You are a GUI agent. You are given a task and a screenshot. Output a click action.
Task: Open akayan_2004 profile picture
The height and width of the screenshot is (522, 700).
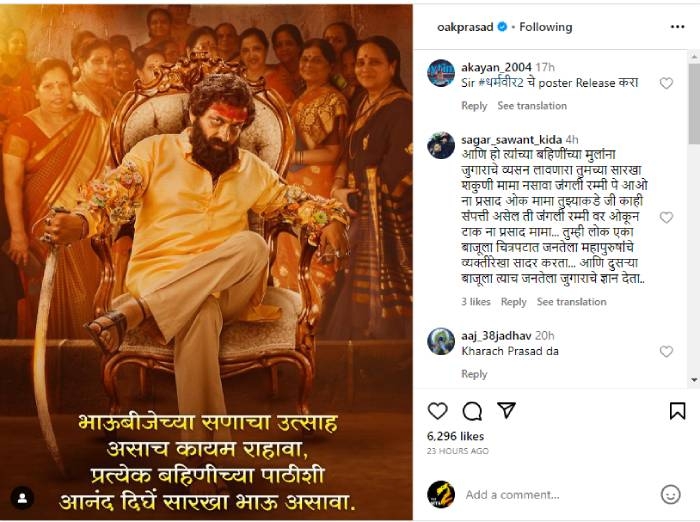pos(441,72)
